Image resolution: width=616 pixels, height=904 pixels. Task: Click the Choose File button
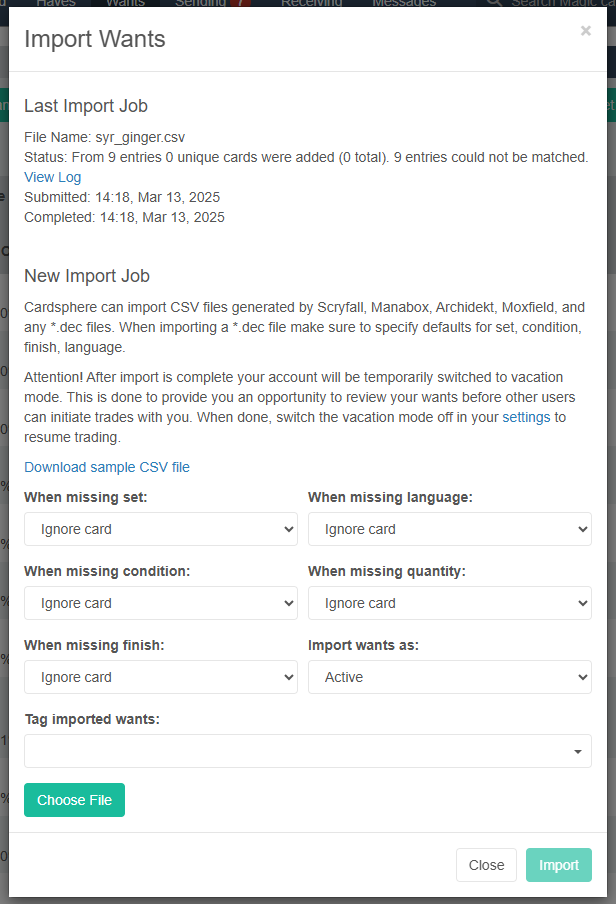click(x=74, y=800)
